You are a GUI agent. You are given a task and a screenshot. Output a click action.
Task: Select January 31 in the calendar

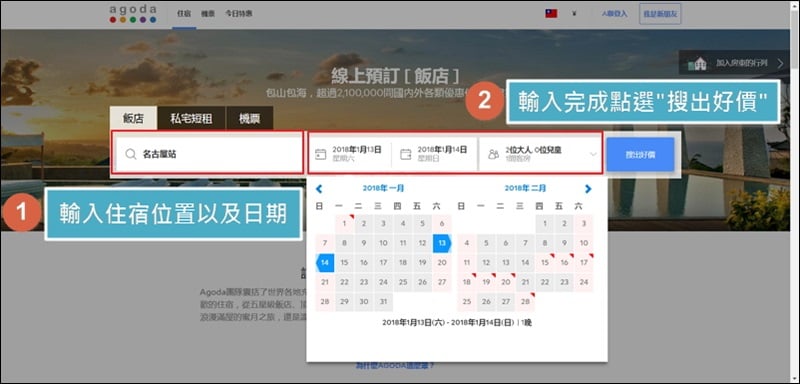point(383,302)
